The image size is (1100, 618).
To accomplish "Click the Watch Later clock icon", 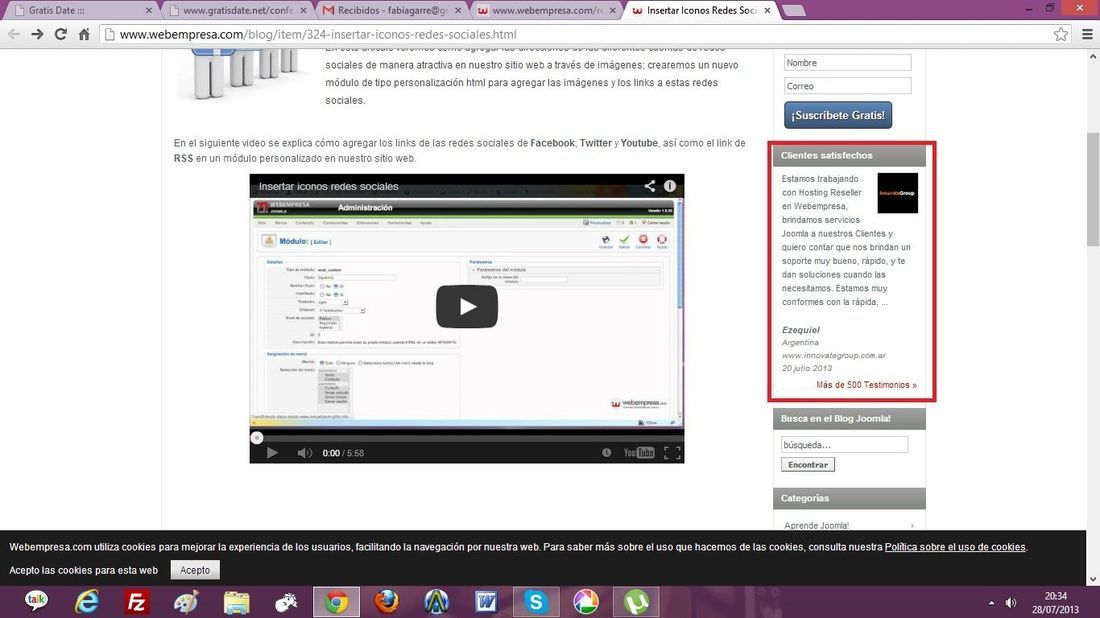I will pyautogui.click(x=606, y=452).
